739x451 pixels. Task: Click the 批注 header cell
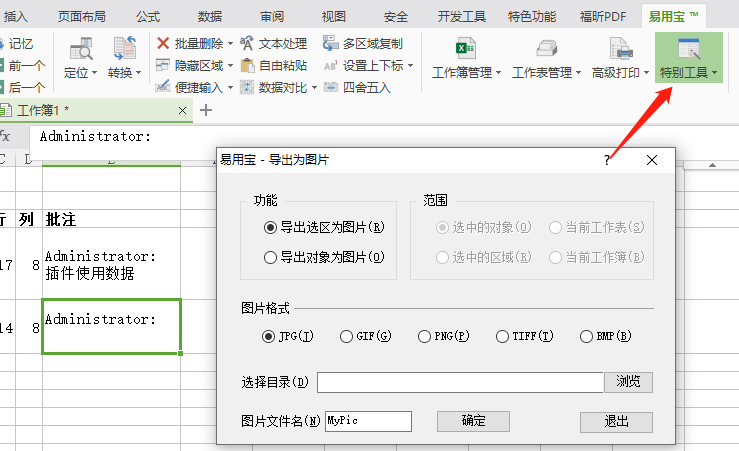(x=111, y=219)
